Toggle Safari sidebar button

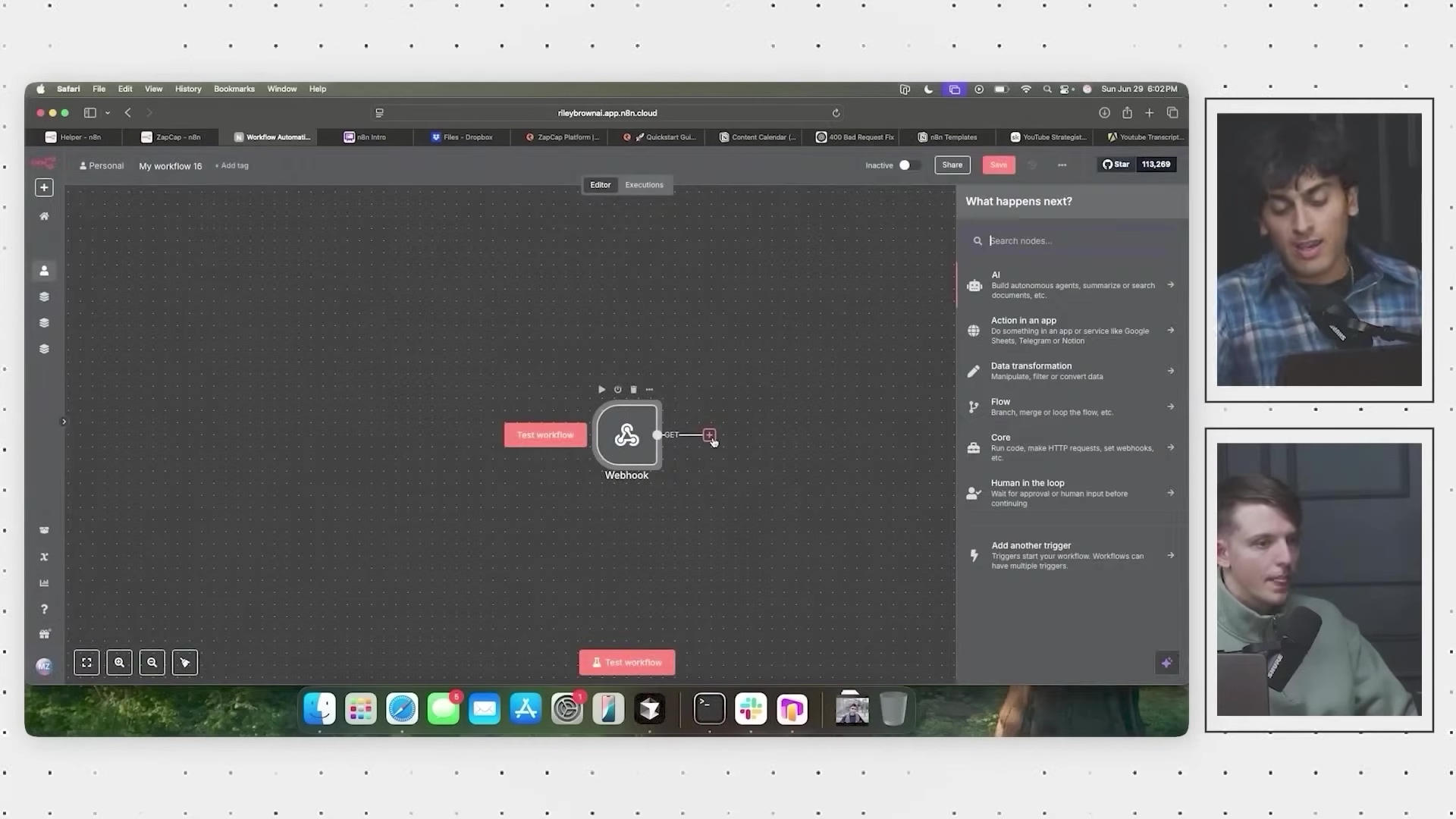tap(90, 112)
